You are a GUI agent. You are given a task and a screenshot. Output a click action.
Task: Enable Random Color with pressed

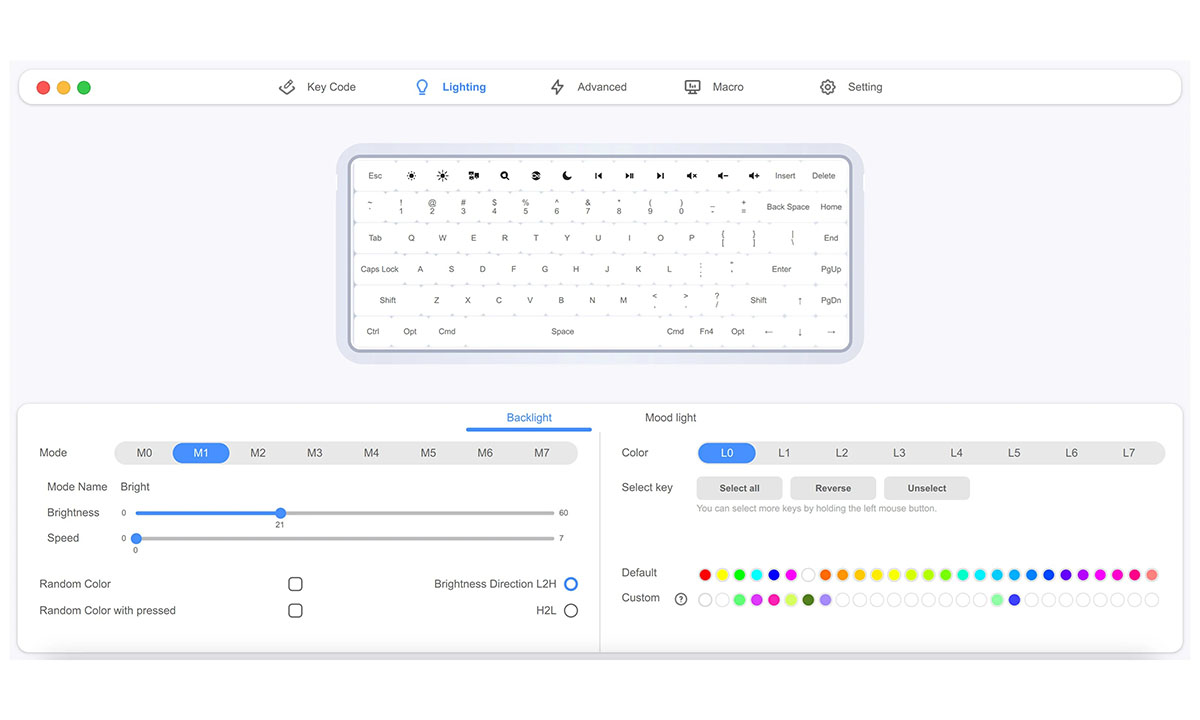pos(295,610)
